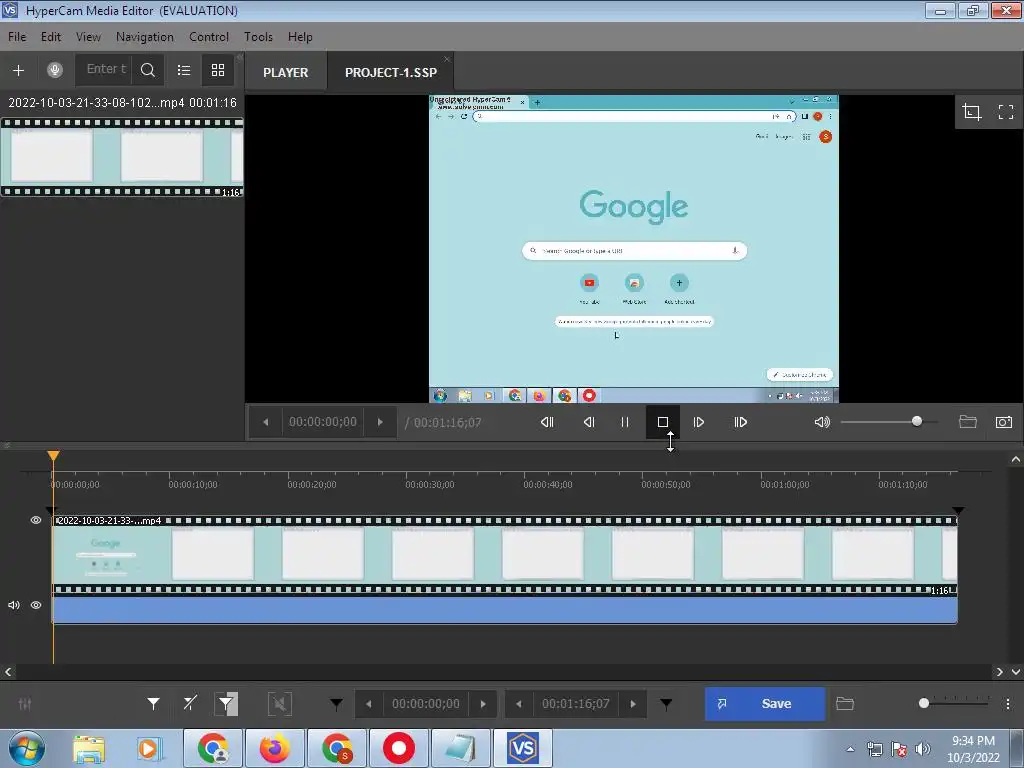The height and width of the screenshot is (768, 1024).
Task: Click the search magnifier icon
Action: (x=148, y=70)
